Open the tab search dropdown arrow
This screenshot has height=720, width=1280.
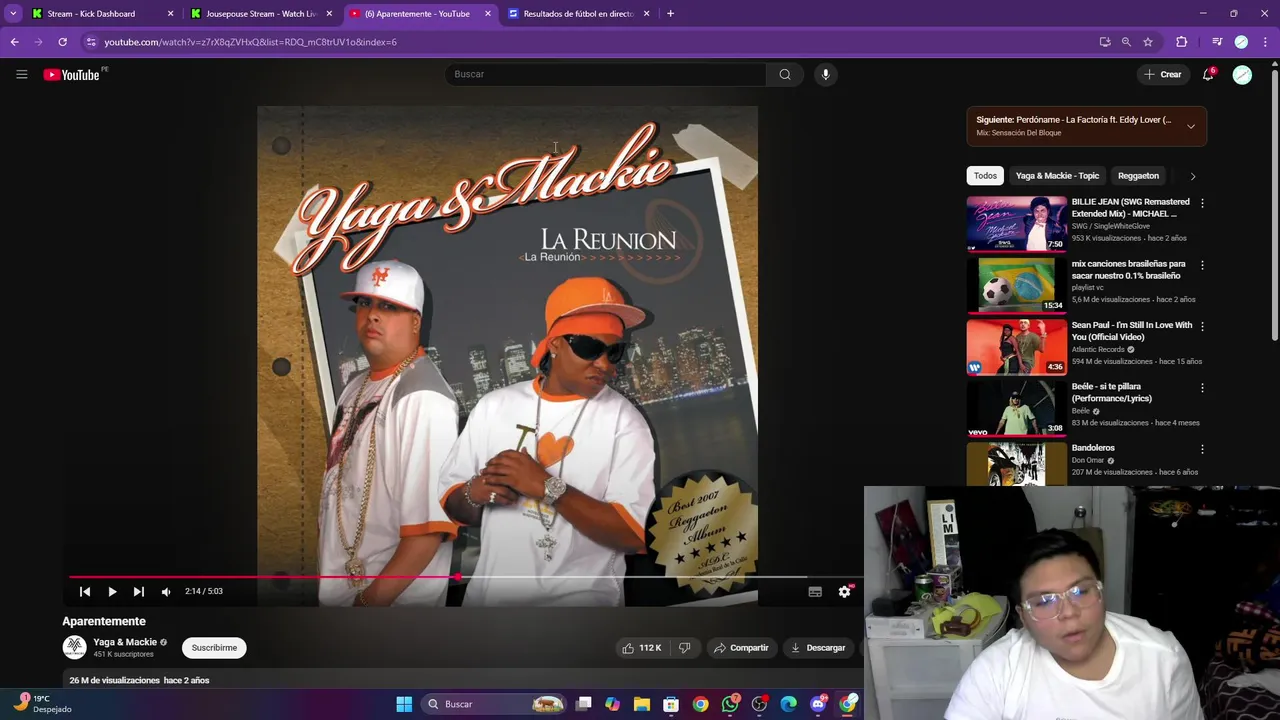click(13, 14)
